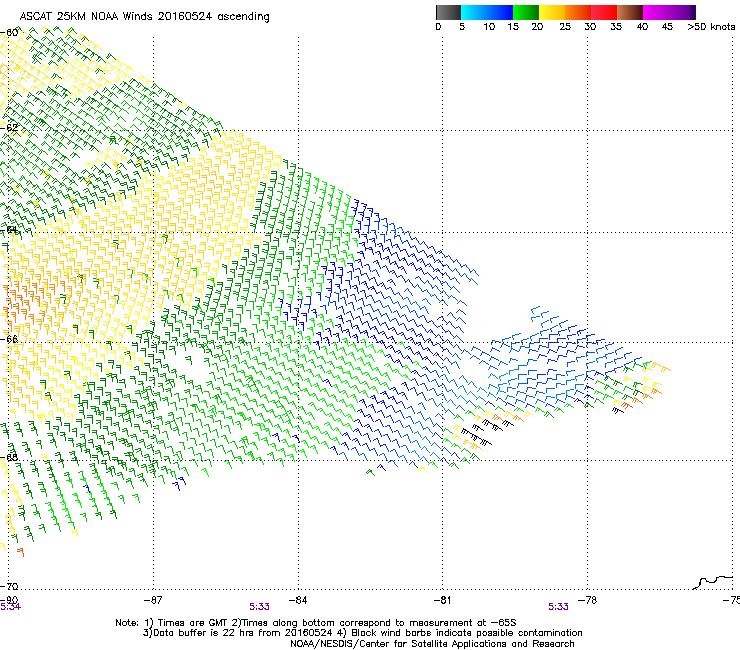This screenshot has height=650, width=740.
Task: Click the latitude label '-68'
Action: (10, 457)
